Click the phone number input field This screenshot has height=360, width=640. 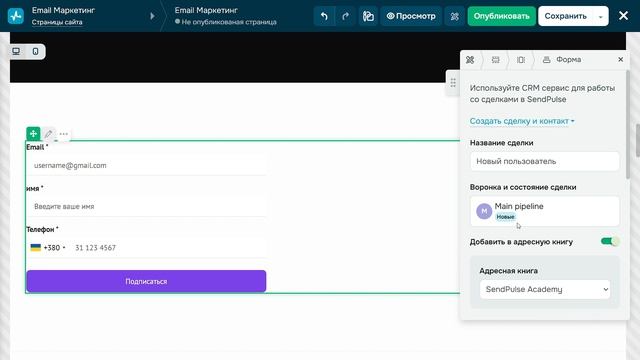tap(169, 248)
